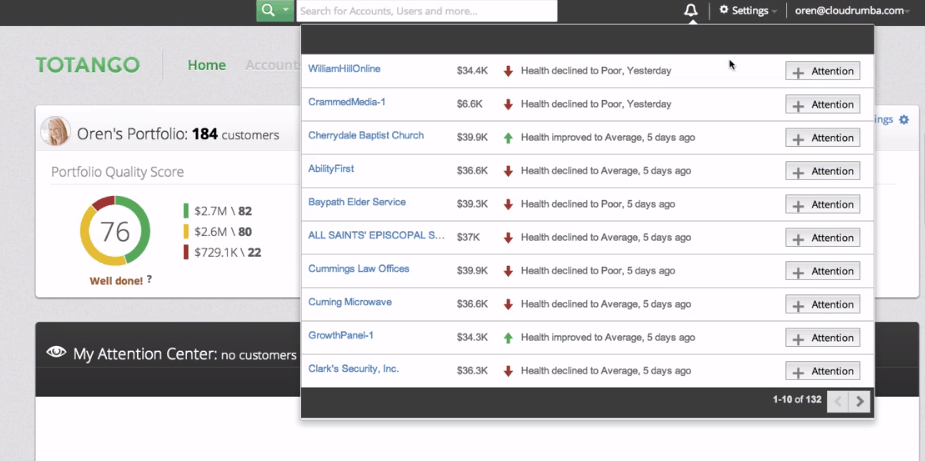This screenshot has height=461, width=925.
Task: Click the red down arrow for CrammedMedia-1
Action: point(508,104)
